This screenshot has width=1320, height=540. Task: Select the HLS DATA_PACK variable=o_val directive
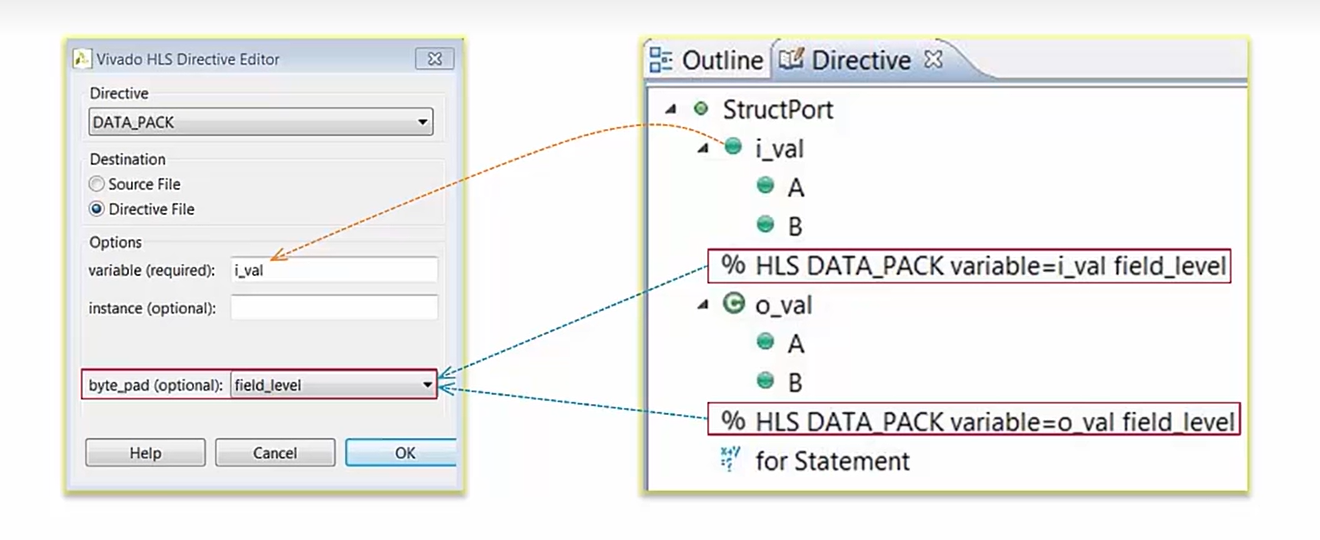(995, 422)
